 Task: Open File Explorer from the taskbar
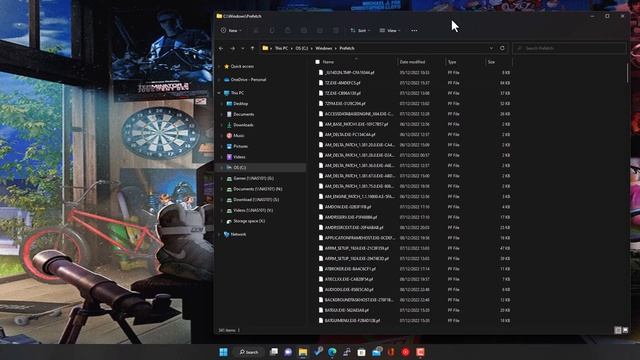303,352
